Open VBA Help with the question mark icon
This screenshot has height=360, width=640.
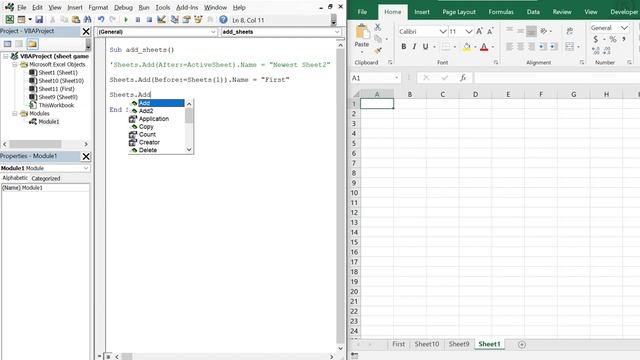[x=223, y=20]
